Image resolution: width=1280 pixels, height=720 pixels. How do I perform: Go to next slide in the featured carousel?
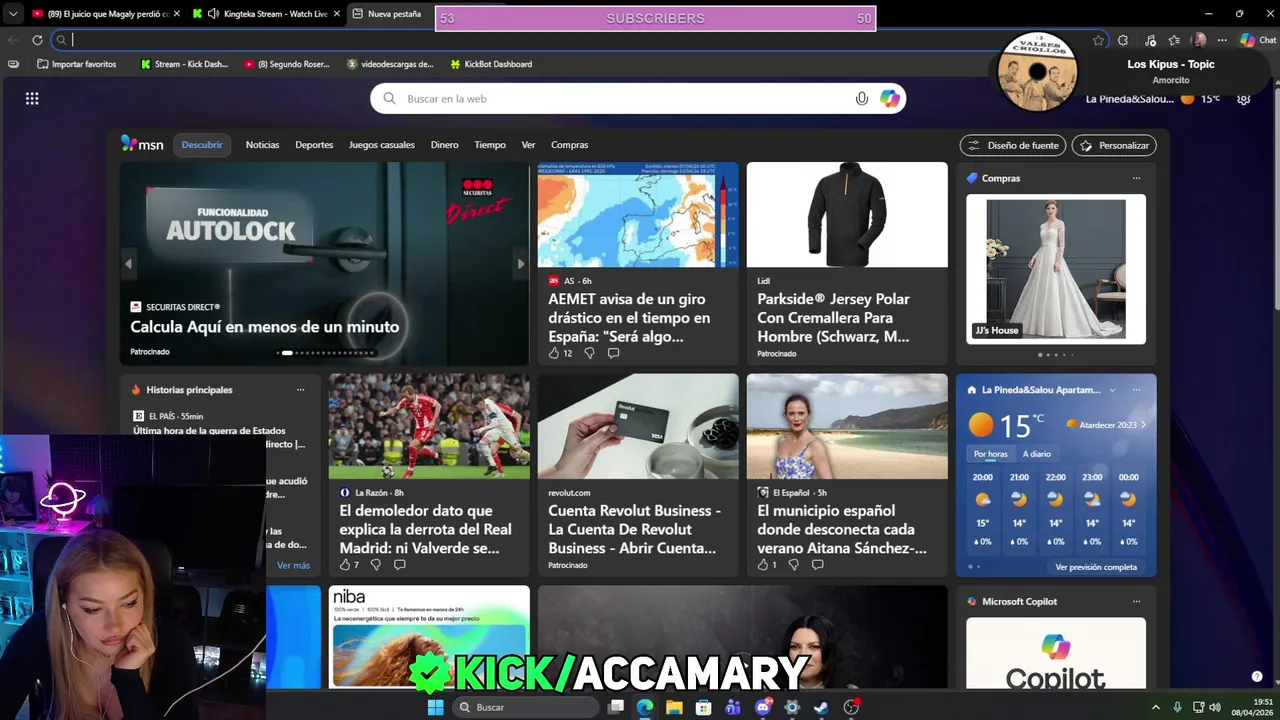point(520,264)
